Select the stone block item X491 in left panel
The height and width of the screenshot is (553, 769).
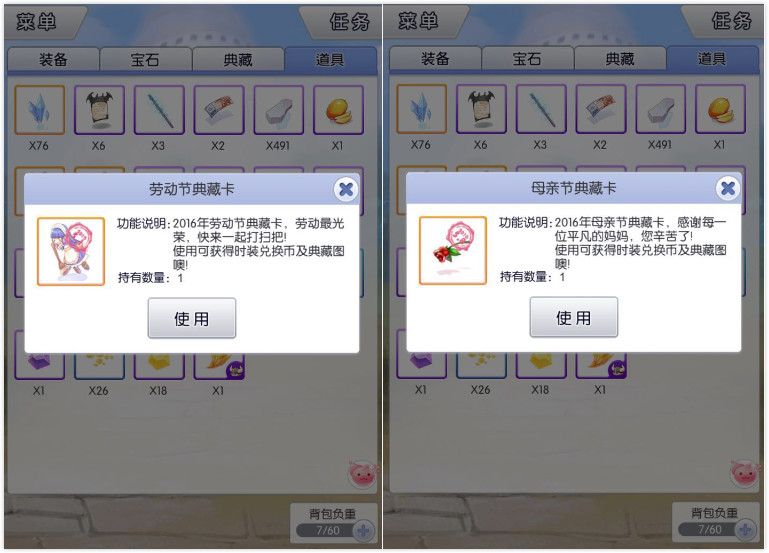279,110
